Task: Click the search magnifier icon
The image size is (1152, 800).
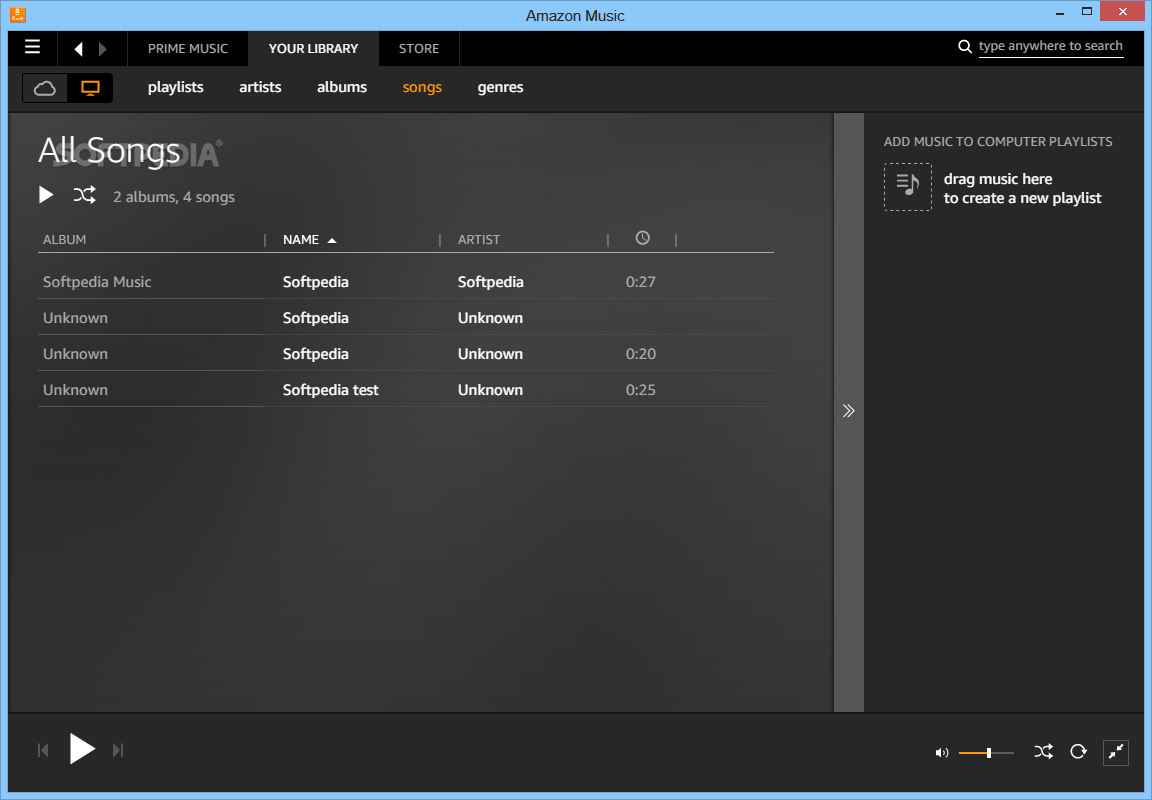Action: pyautogui.click(x=965, y=46)
